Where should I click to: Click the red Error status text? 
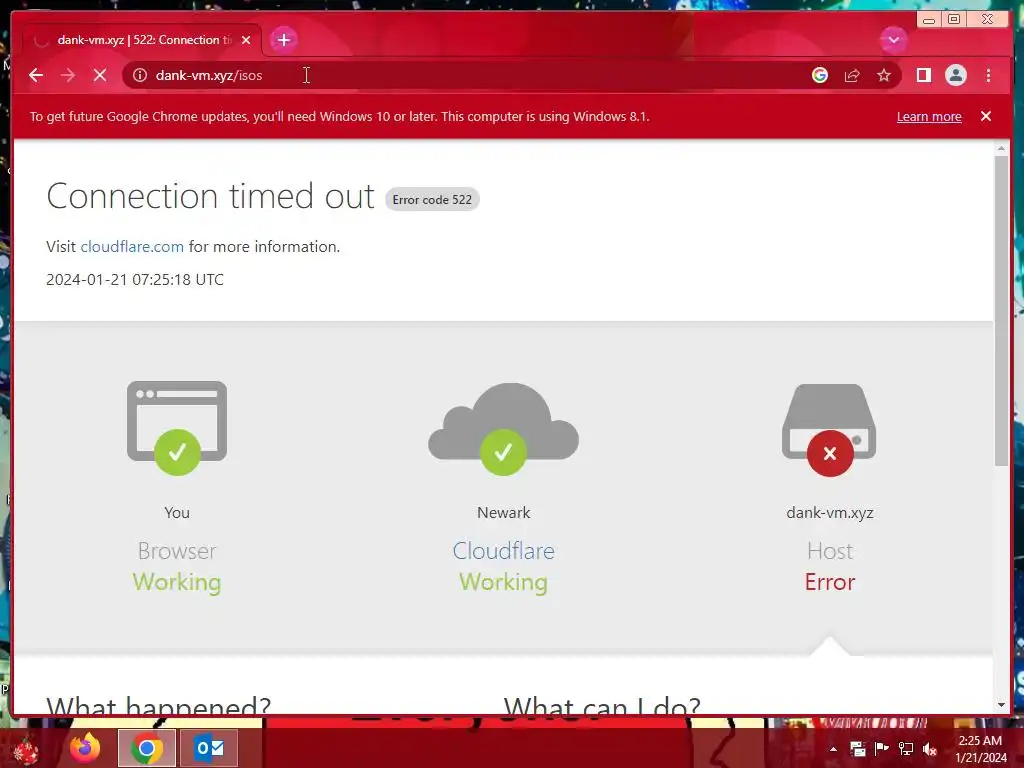click(830, 582)
